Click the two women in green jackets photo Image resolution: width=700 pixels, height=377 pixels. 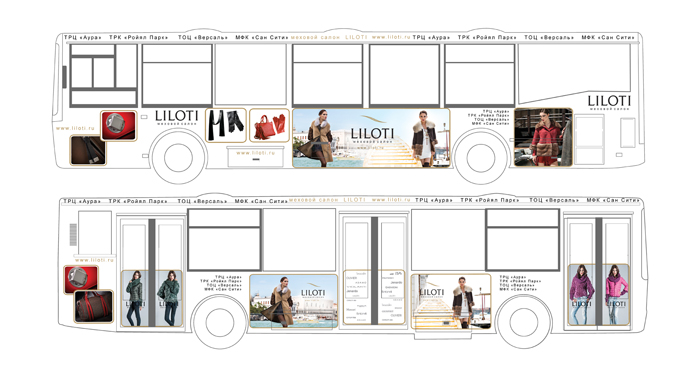coord(152,298)
